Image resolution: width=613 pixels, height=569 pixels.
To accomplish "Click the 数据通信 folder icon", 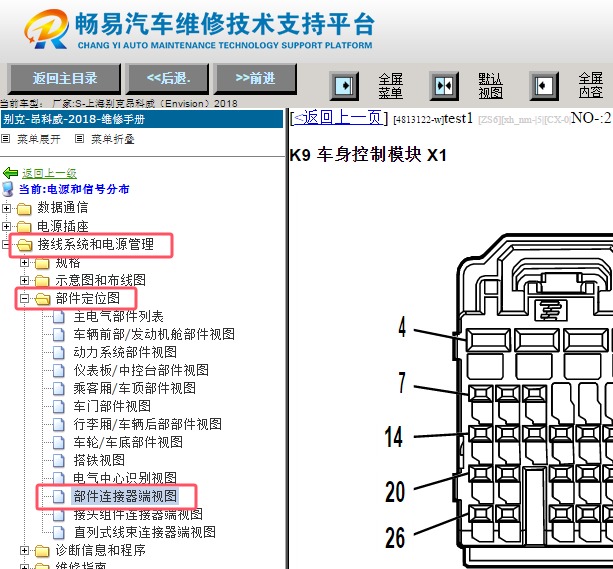I will pos(24,209).
